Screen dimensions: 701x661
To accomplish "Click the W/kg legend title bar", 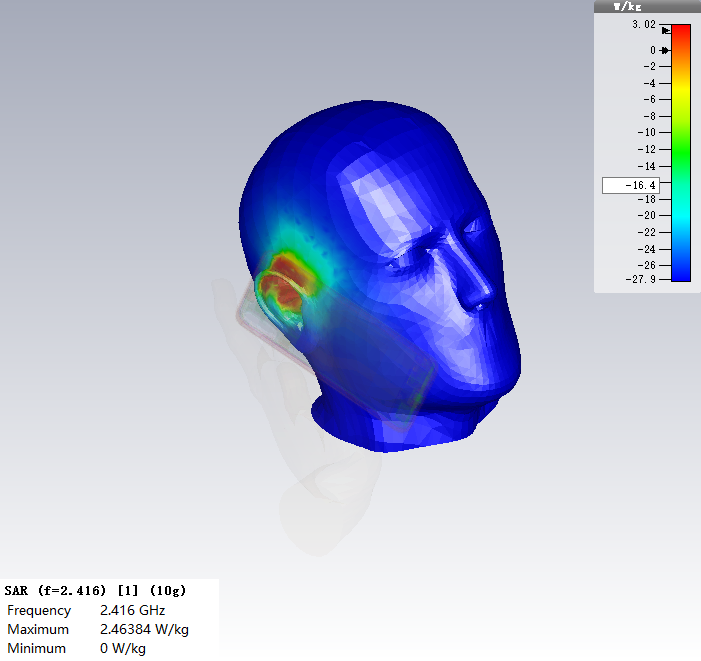I will click(x=645, y=6).
